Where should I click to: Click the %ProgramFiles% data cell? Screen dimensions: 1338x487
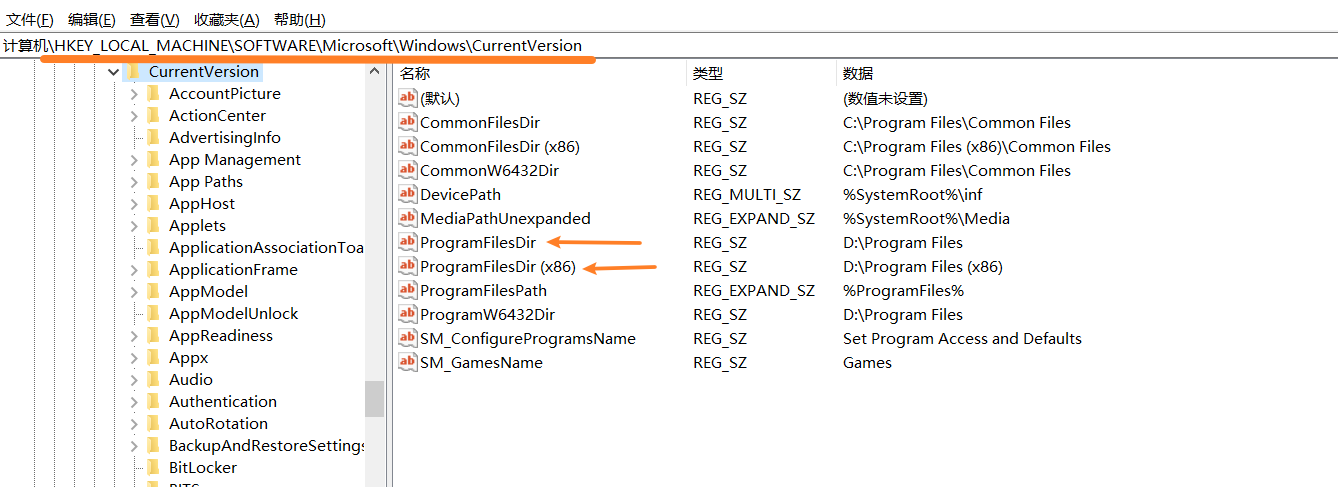(x=903, y=290)
